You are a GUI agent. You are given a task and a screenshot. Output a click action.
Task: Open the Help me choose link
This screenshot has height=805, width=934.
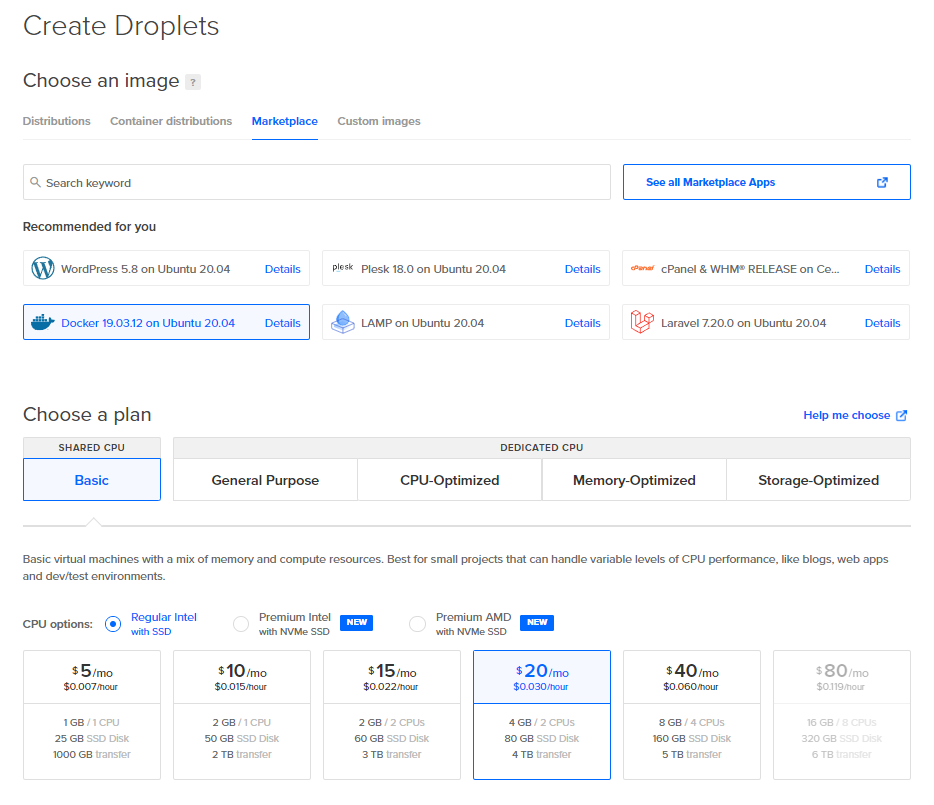coord(855,415)
